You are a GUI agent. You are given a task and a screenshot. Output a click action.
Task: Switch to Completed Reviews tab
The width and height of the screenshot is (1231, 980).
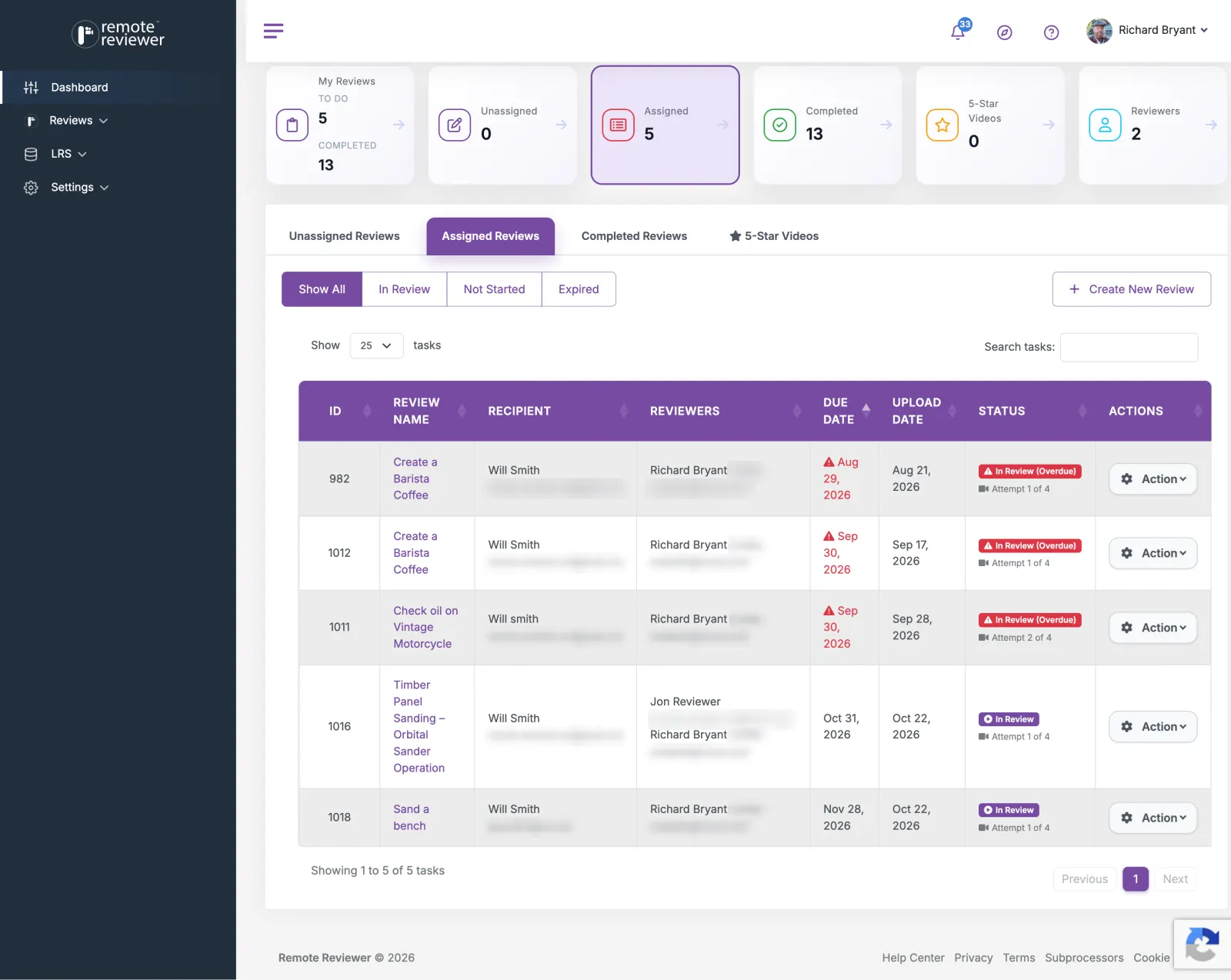point(634,236)
